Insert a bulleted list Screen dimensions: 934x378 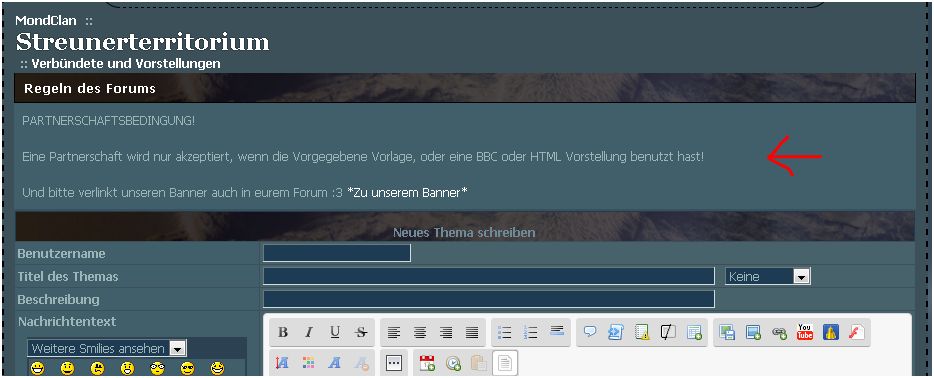505,333
